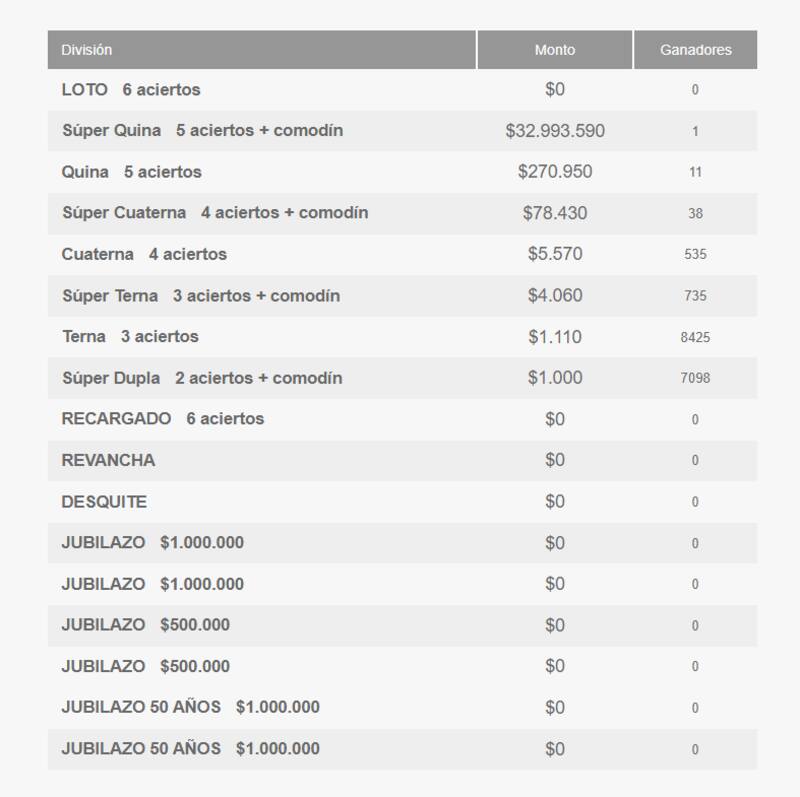Select the LOTO 6 aciertos row label
Screen dimensions: 800x797
coord(131,90)
